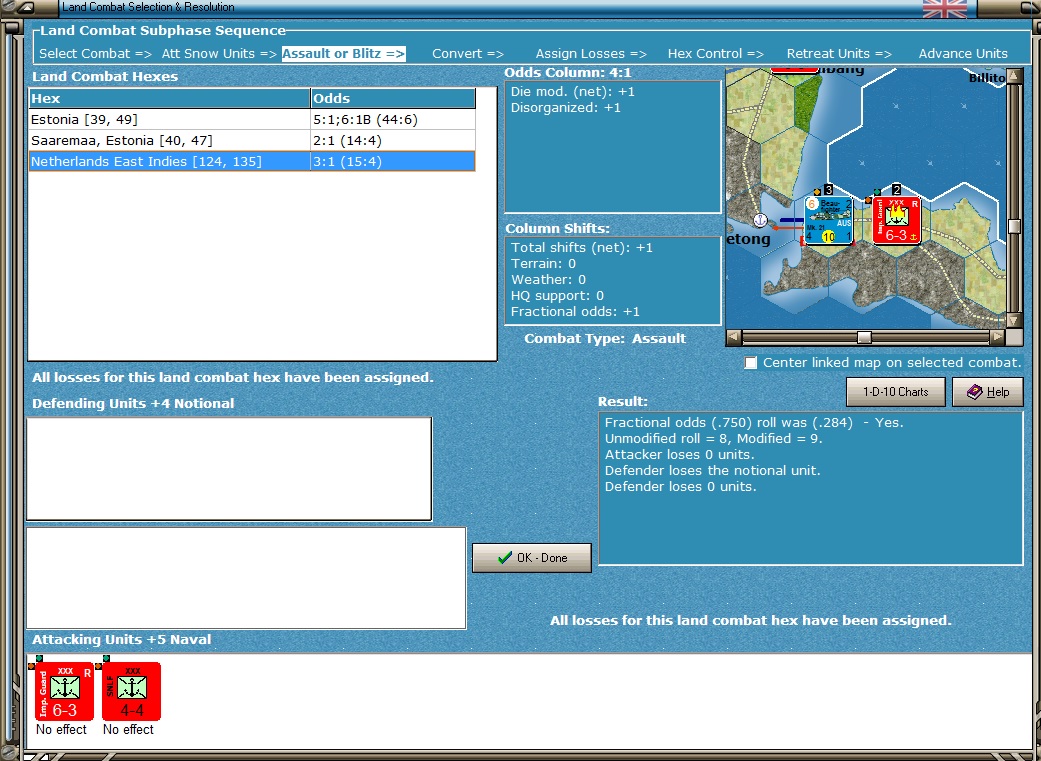
Task: Click the 'Total shifts (net): +1' line
Action: tap(582, 248)
